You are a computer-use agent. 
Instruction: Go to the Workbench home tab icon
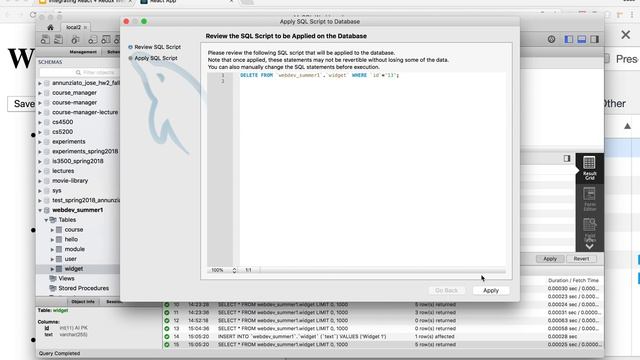(x=50, y=27)
